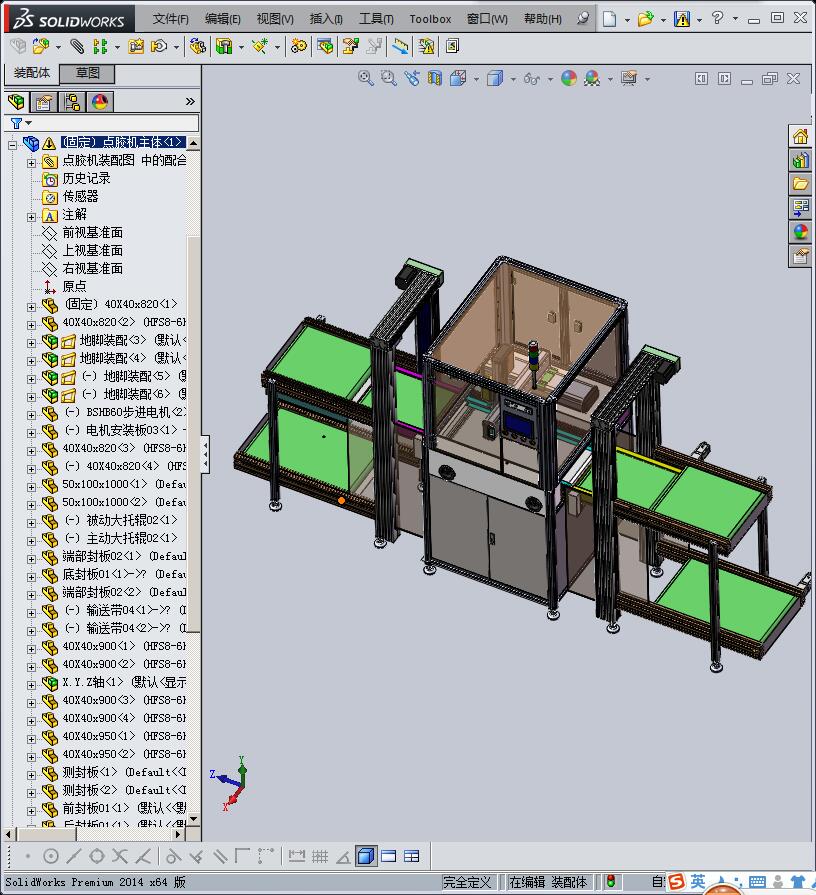Click the rebuild traffic light status icon
Viewport: 816px width, 895px height.
(611, 881)
